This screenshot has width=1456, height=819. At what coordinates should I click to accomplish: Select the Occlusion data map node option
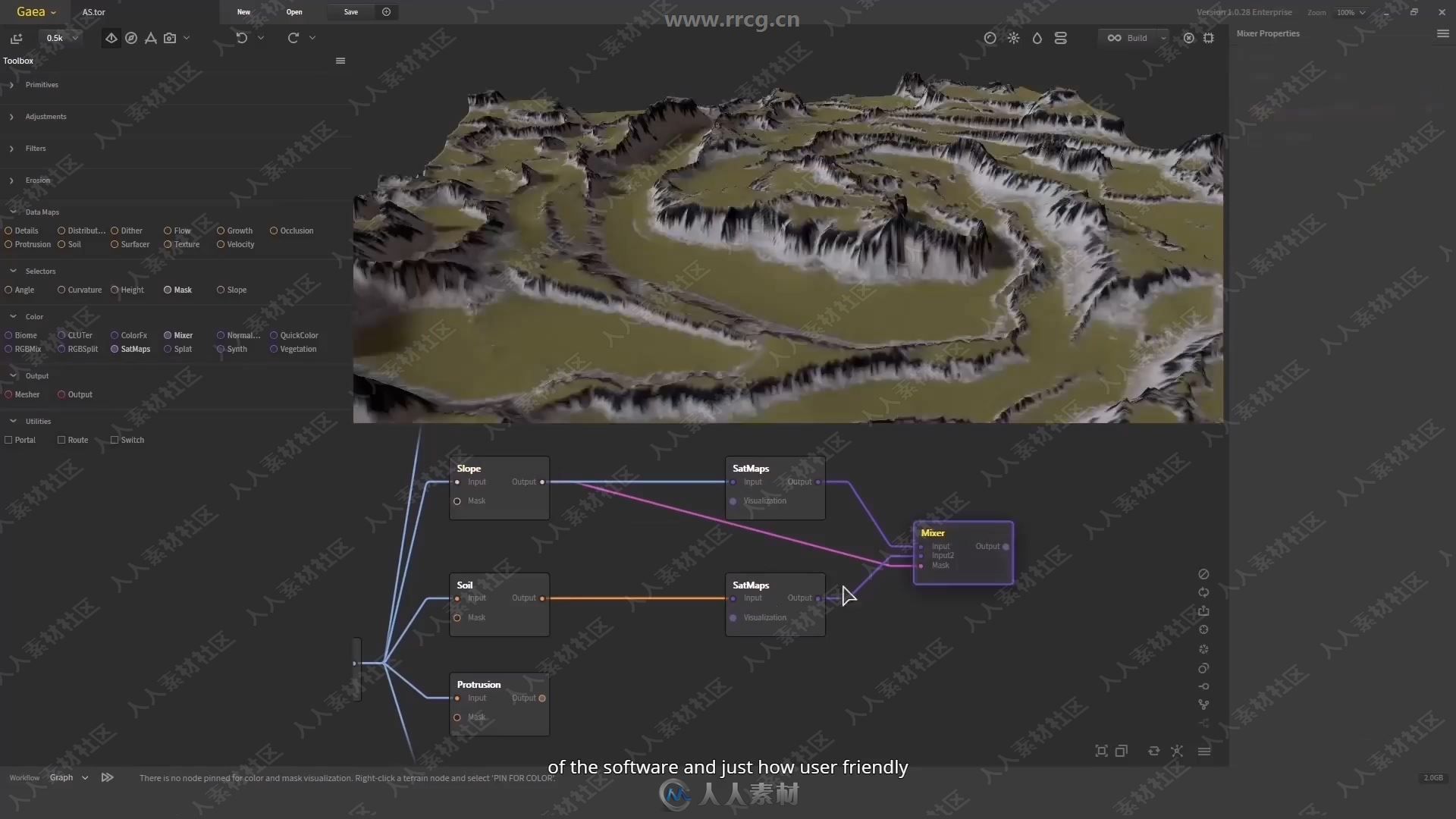pos(292,231)
